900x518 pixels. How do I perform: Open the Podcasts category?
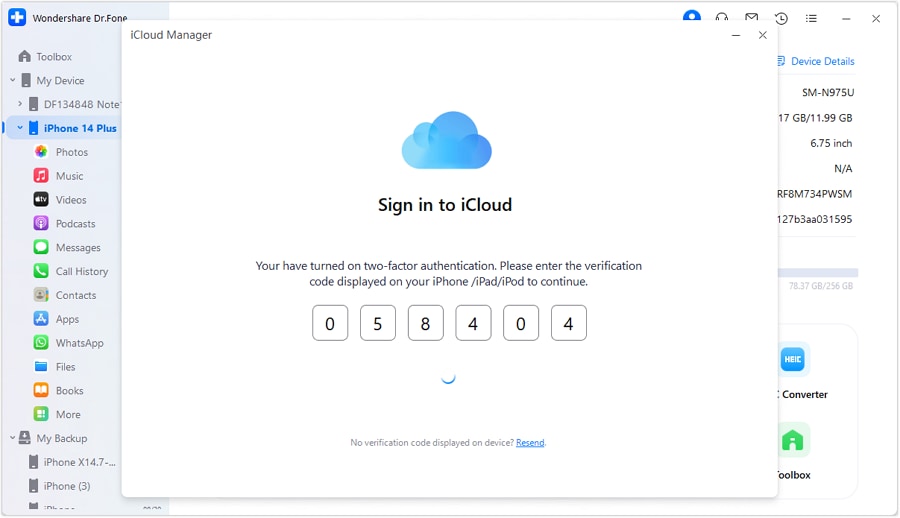[x=75, y=224]
